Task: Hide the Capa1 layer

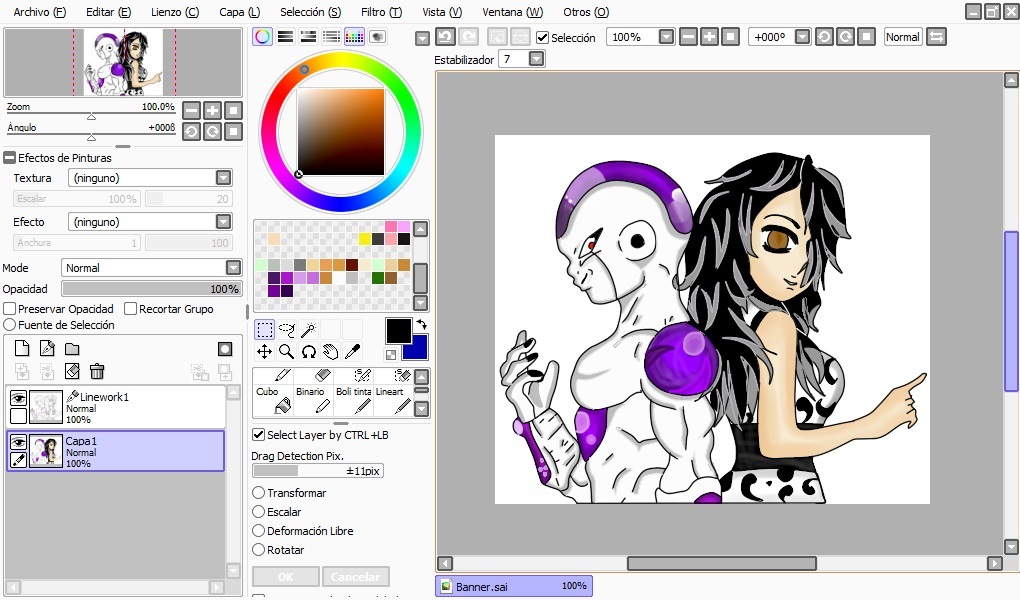Action: coord(18,442)
